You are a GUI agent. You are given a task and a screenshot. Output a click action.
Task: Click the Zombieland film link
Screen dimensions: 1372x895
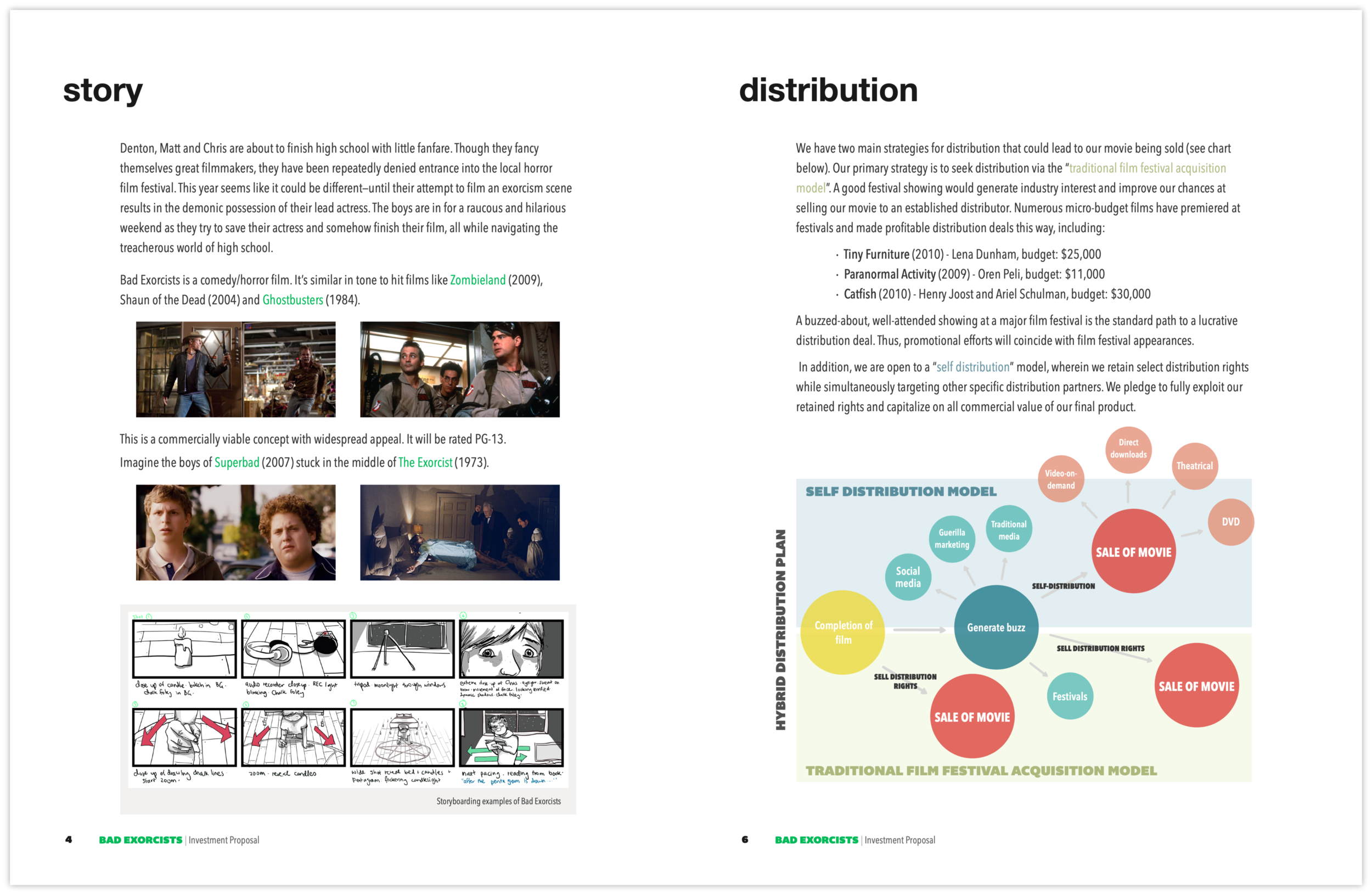pyautogui.click(x=477, y=280)
